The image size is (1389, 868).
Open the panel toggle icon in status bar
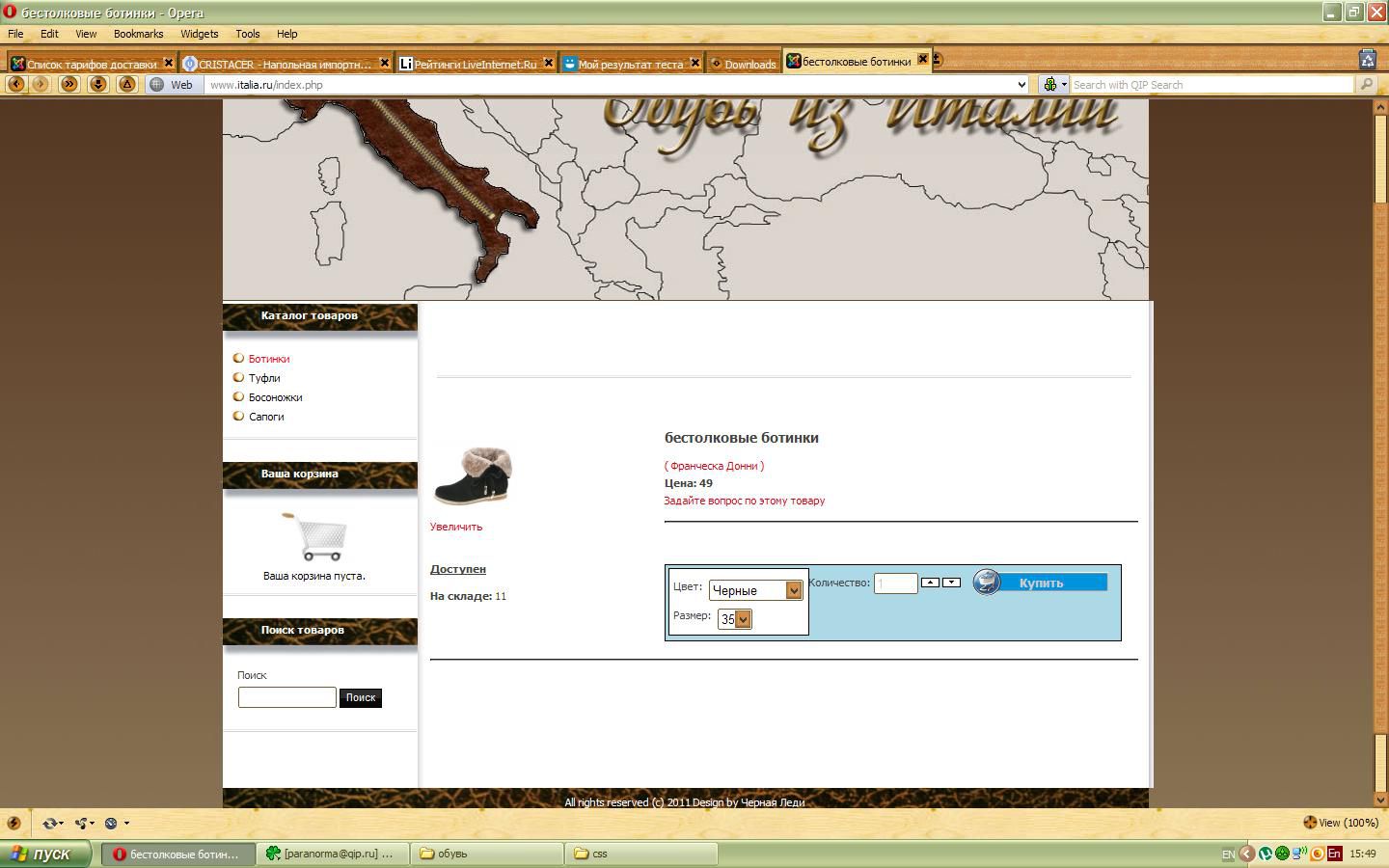(14, 823)
